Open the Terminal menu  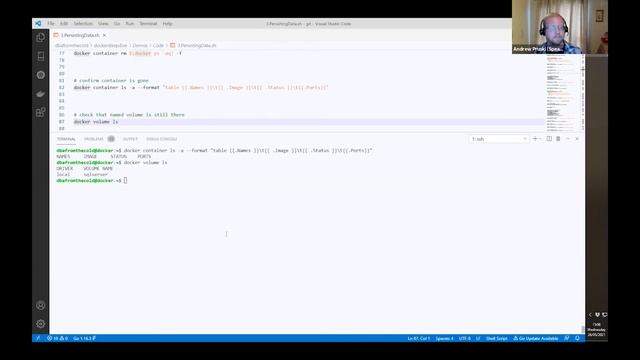click(x=148, y=24)
